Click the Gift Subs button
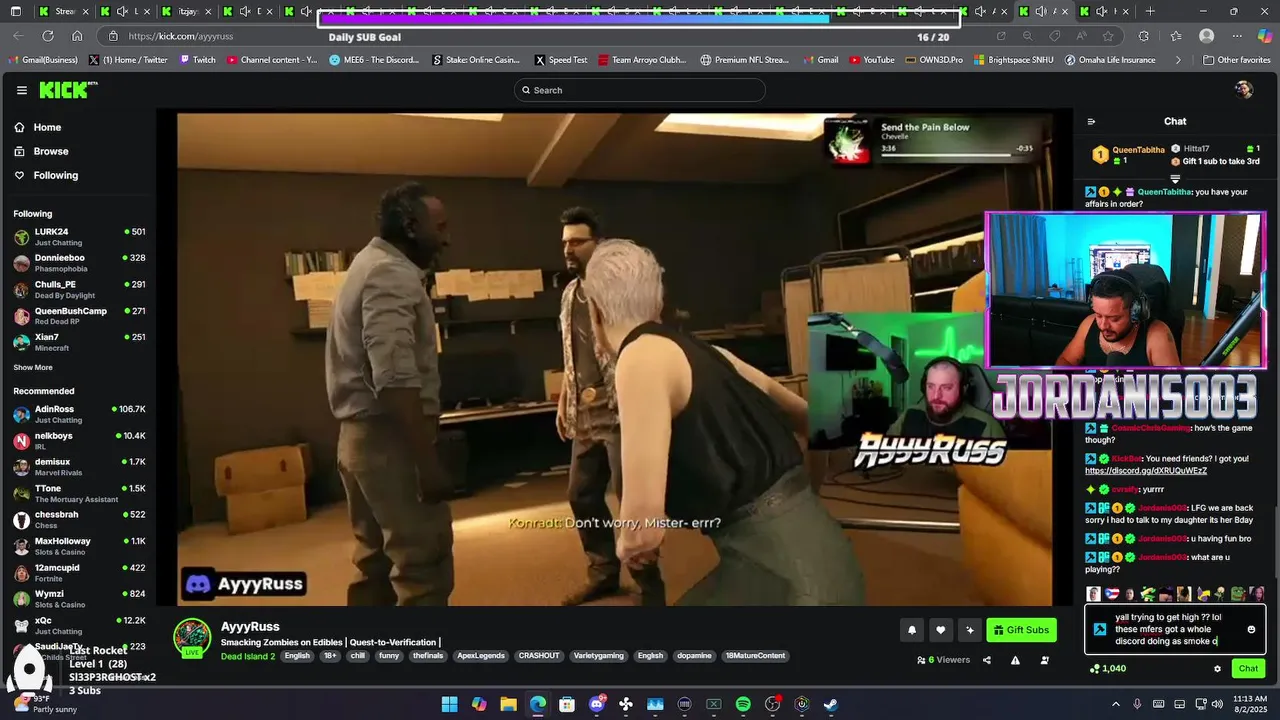 pos(1021,630)
